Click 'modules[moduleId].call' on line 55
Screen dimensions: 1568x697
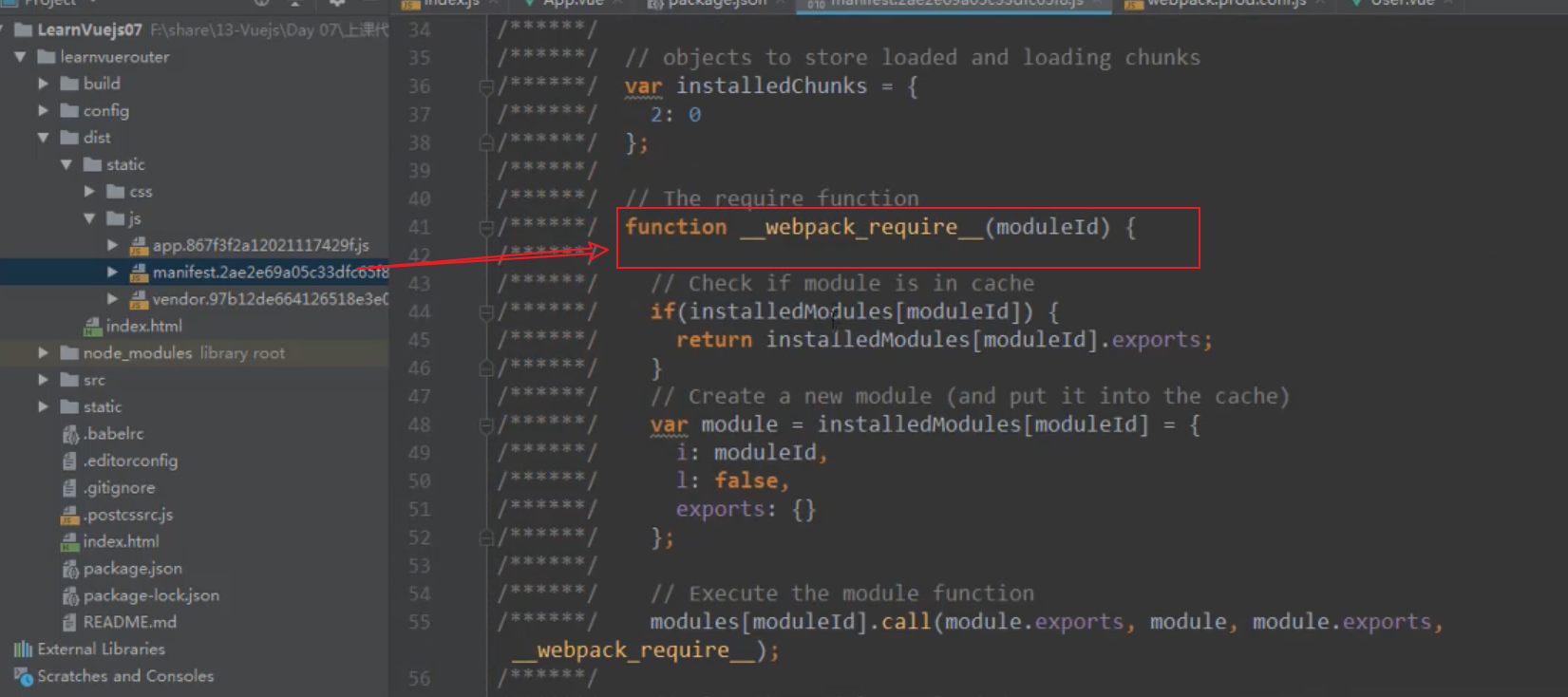click(x=790, y=622)
